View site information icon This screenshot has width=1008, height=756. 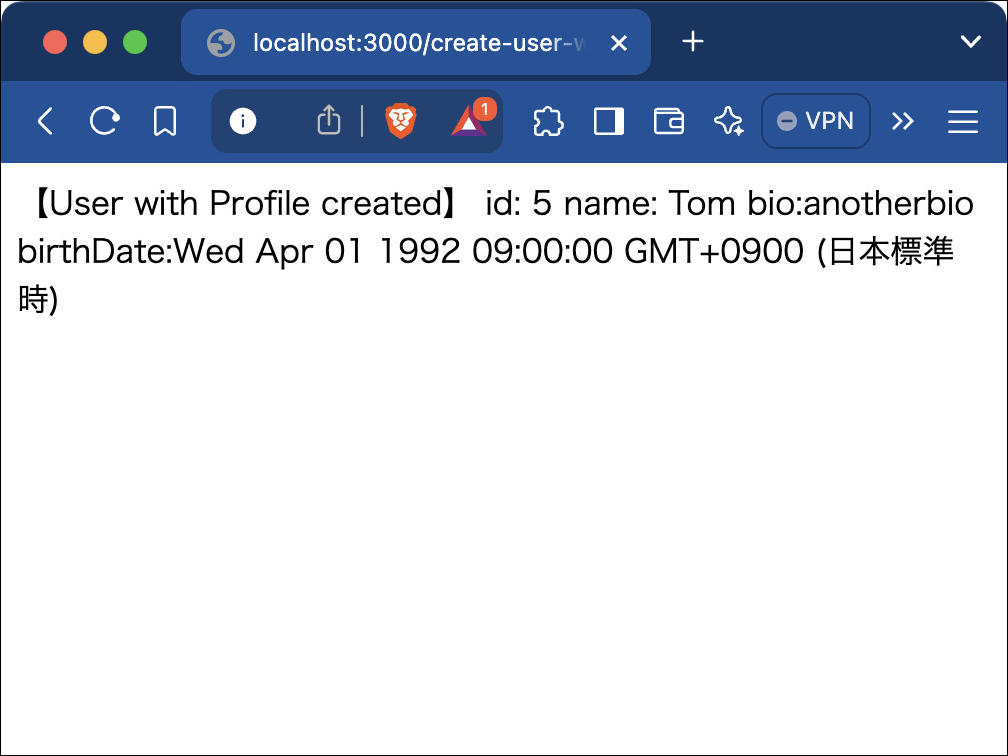pos(243,122)
